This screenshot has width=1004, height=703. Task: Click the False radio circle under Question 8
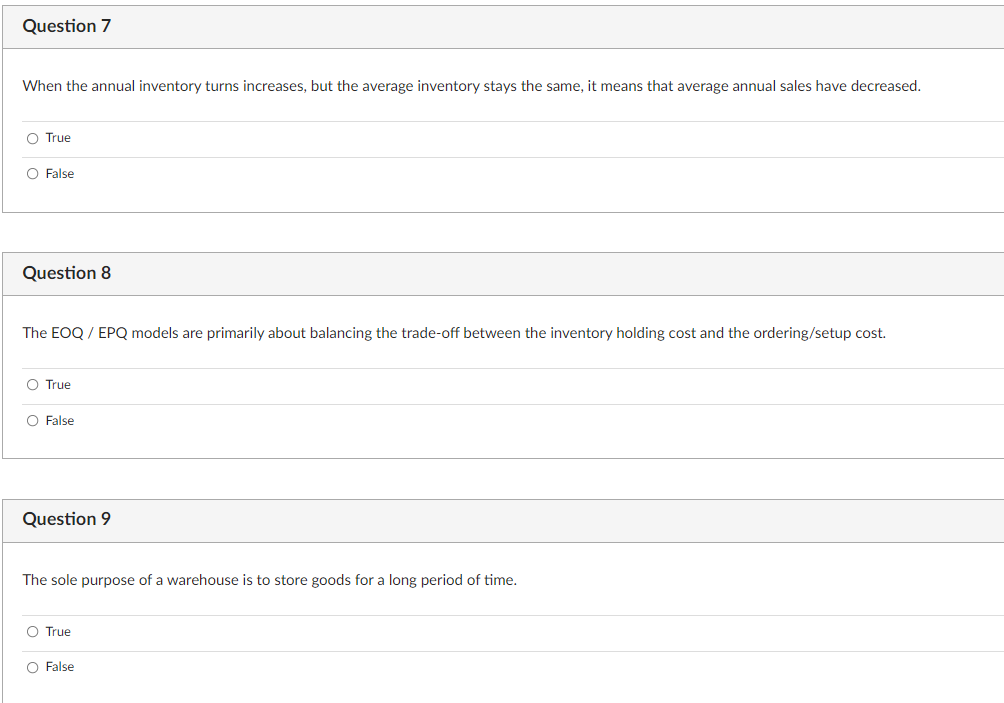32,420
